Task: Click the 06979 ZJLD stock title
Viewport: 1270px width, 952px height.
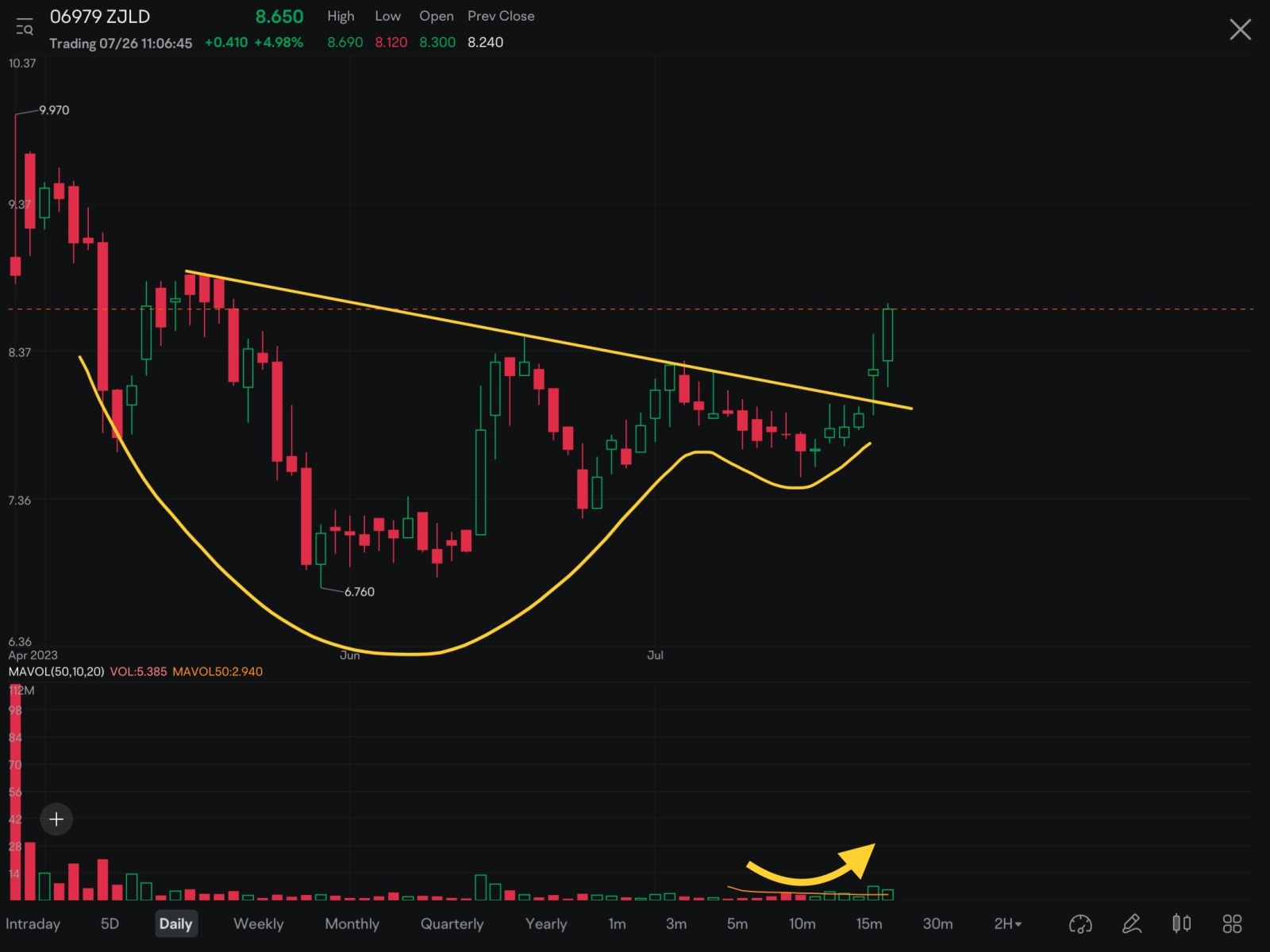Action: (100, 17)
